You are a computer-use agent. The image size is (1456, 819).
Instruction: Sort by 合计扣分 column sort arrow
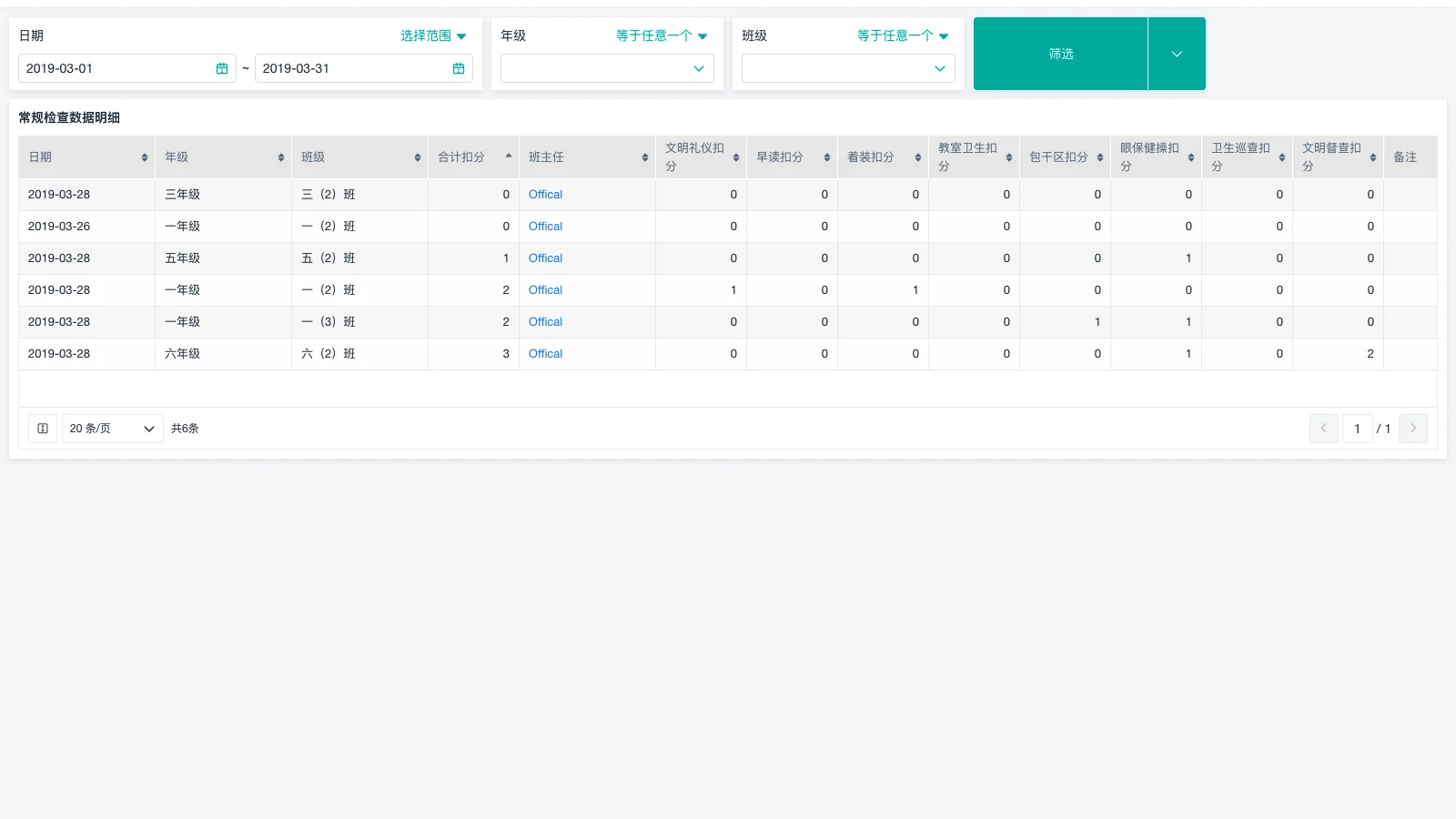508,157
